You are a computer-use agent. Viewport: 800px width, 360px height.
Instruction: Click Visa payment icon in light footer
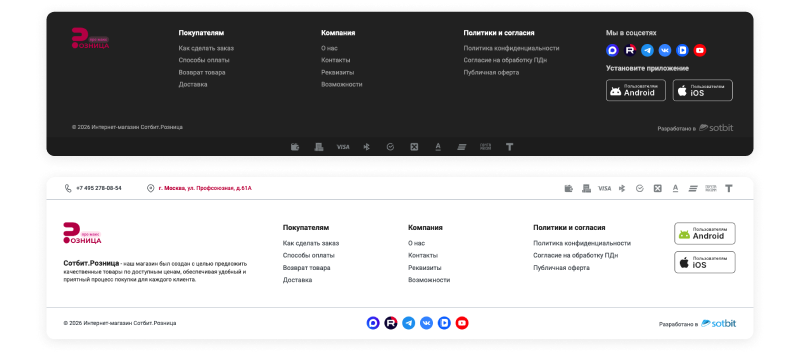(605, 189)
